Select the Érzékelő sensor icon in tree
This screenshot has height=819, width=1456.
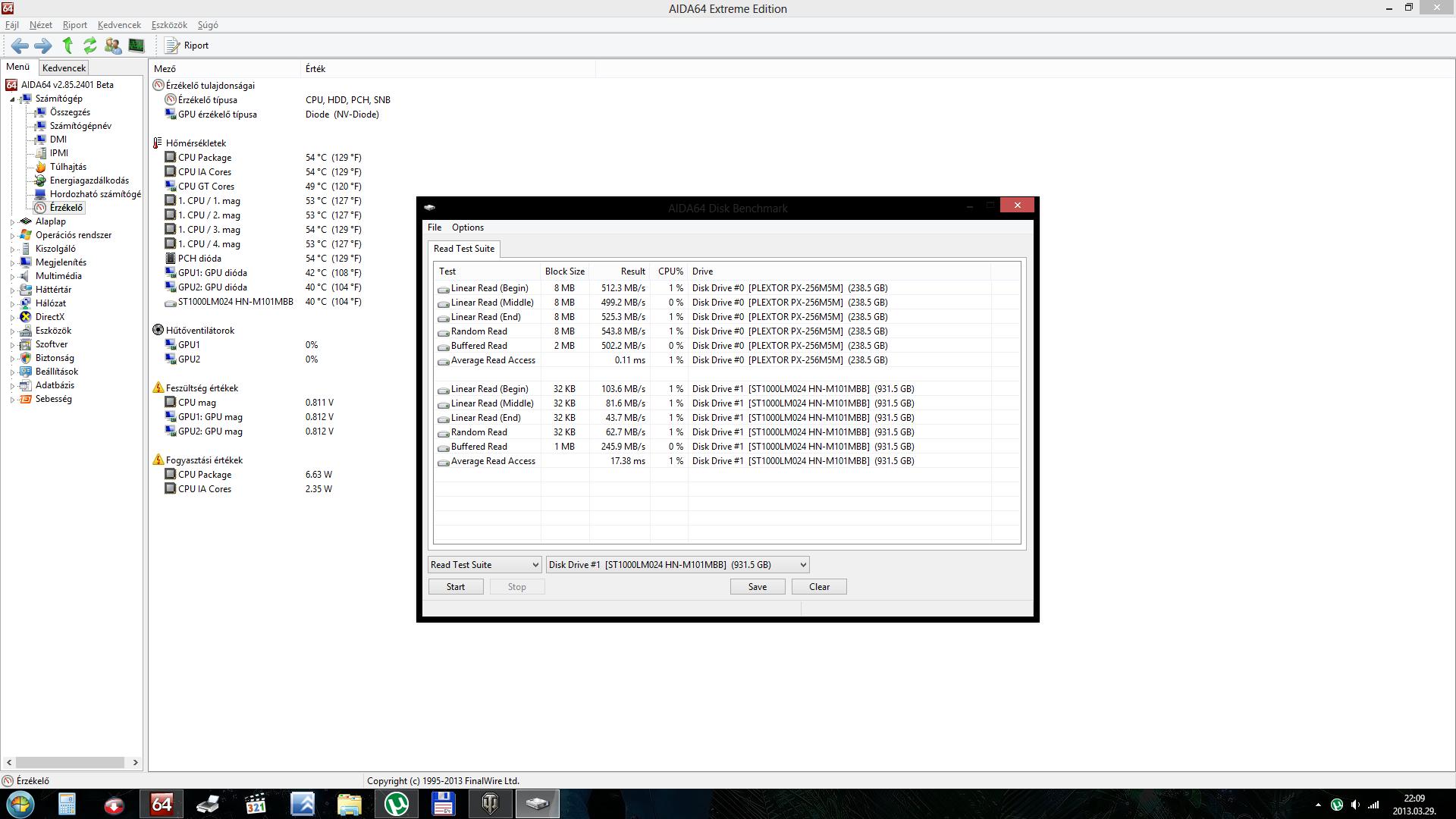40,208
